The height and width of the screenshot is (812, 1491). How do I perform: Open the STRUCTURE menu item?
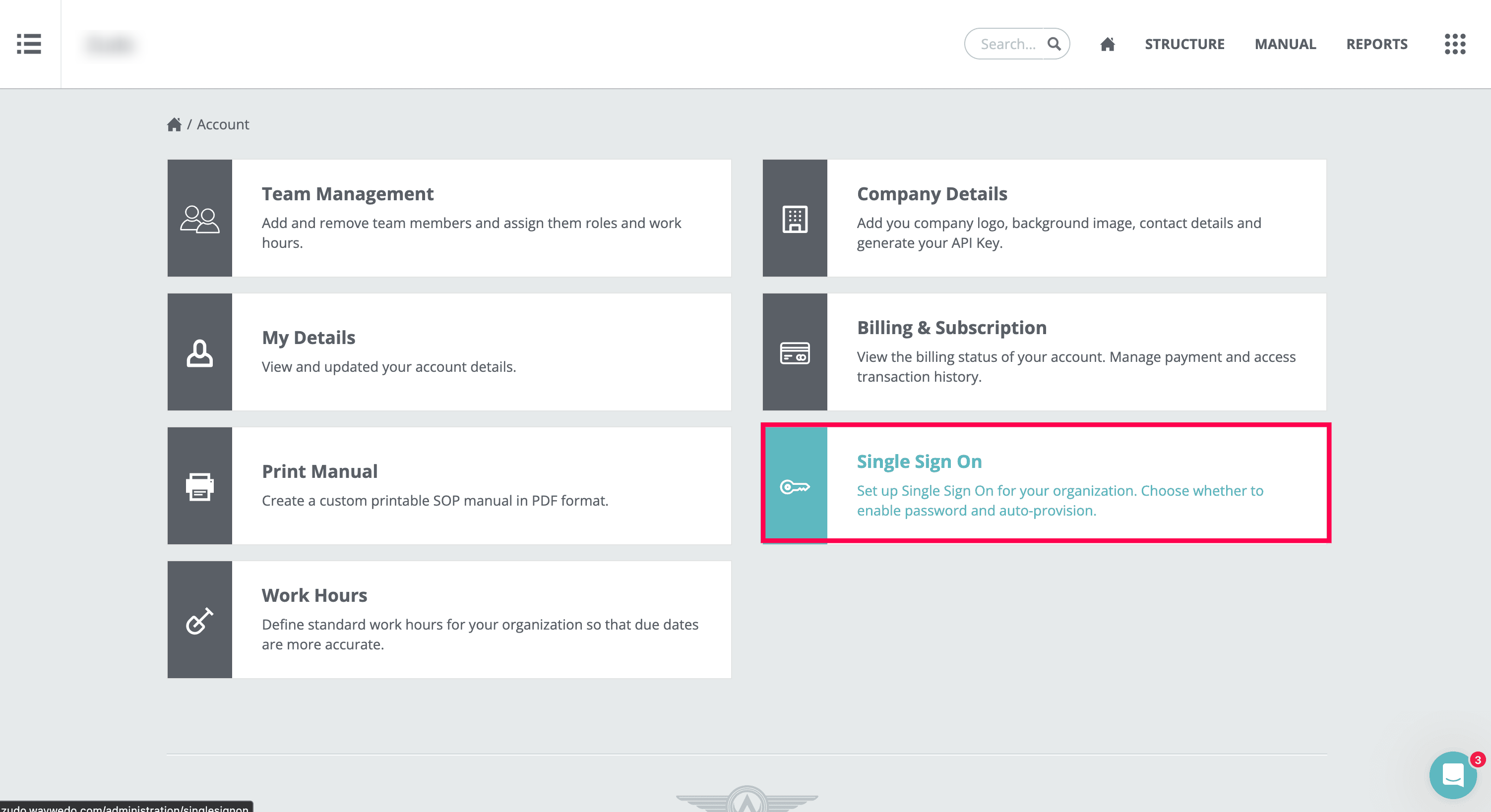[x=1184, y=44]
